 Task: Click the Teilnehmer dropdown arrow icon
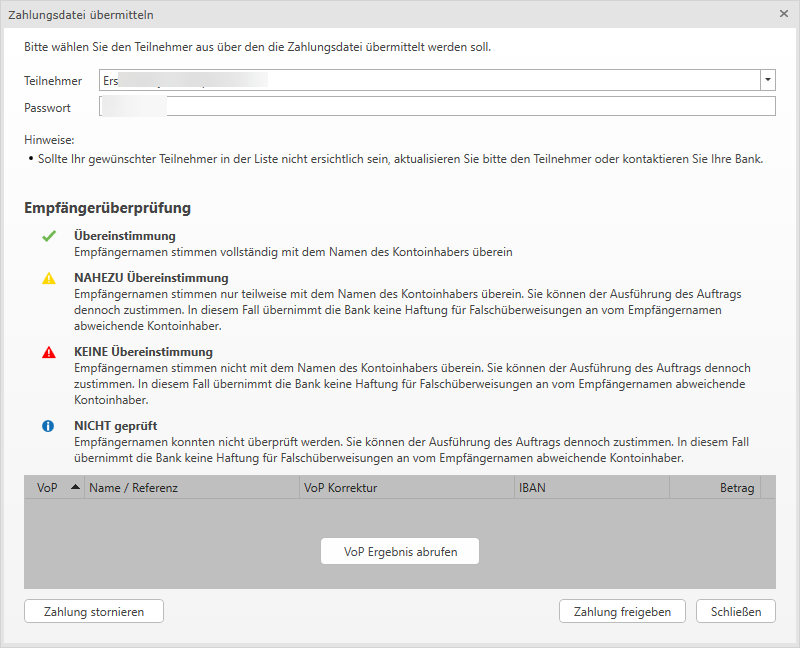[x=767, y=80]
